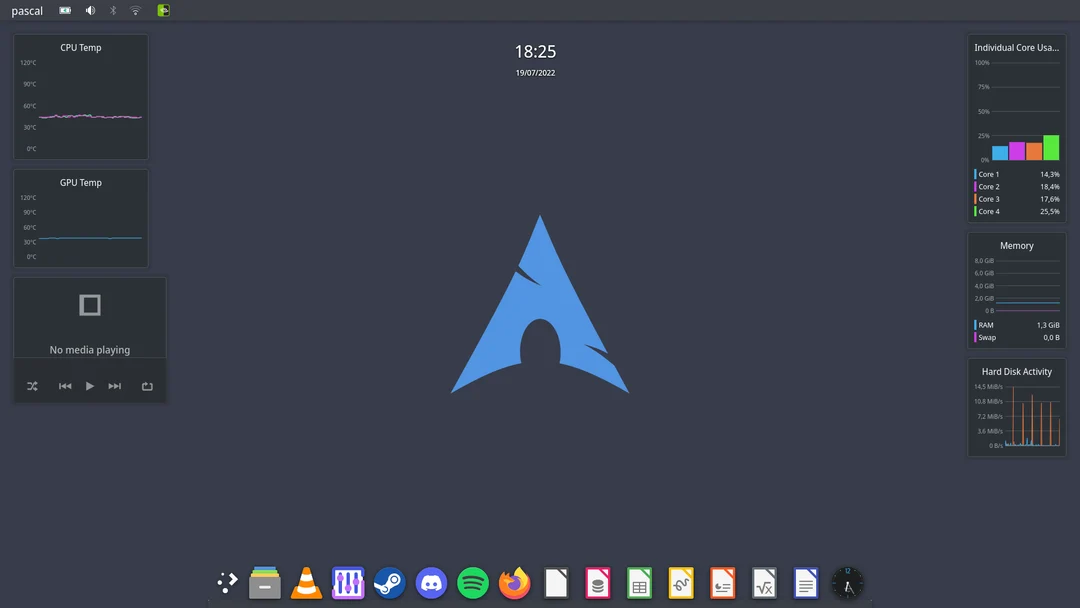Open the file manager from the dock
The height and width of the screenshot is (608, 1080).
point(264,583)
